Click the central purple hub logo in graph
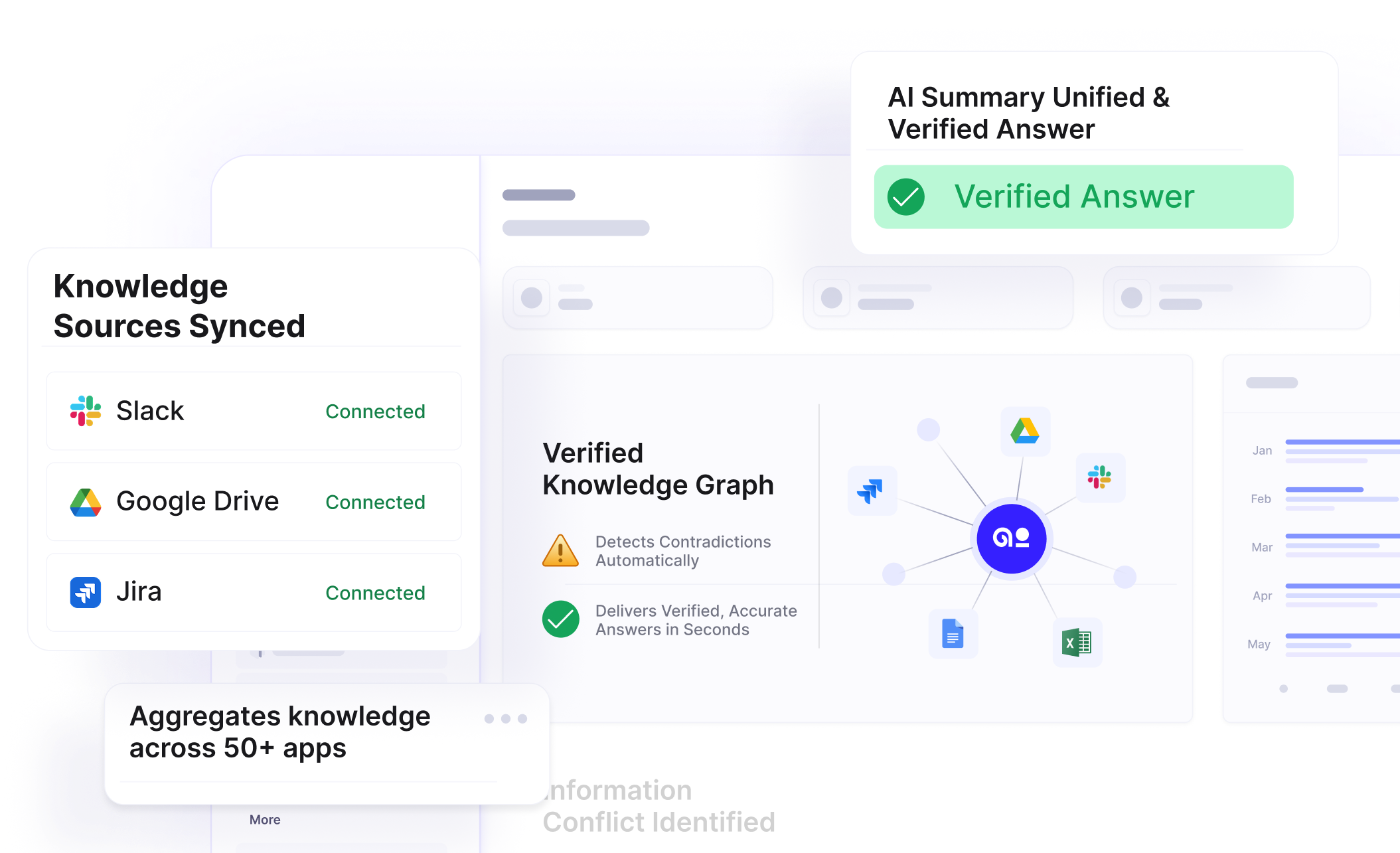Viewport: 1400px width, 853px height. [1012, 538]
